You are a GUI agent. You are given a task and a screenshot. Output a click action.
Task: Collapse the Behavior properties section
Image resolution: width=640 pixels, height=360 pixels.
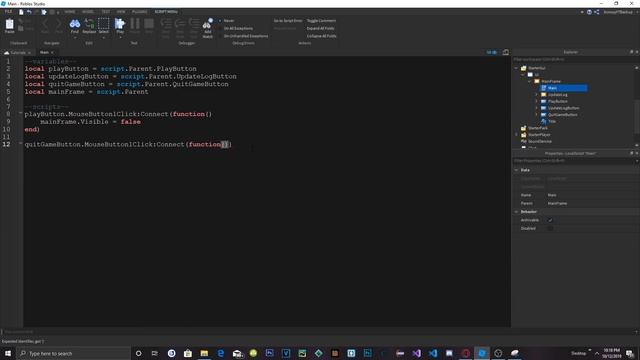point(516,212)
